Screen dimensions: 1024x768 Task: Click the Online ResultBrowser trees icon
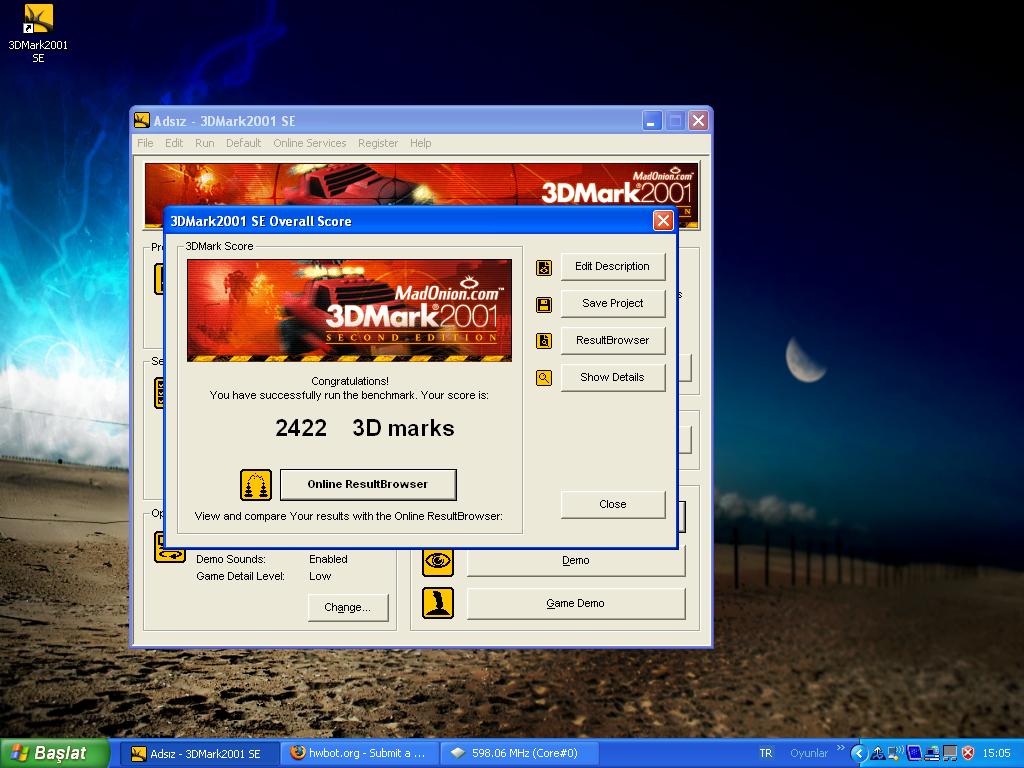point(255,485)
